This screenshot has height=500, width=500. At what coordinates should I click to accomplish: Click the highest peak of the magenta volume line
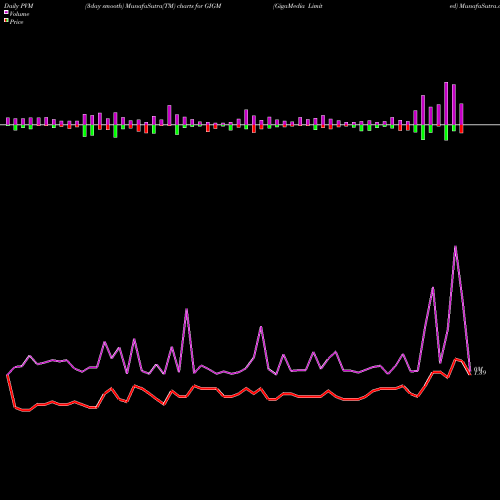(x=455, y=246)
